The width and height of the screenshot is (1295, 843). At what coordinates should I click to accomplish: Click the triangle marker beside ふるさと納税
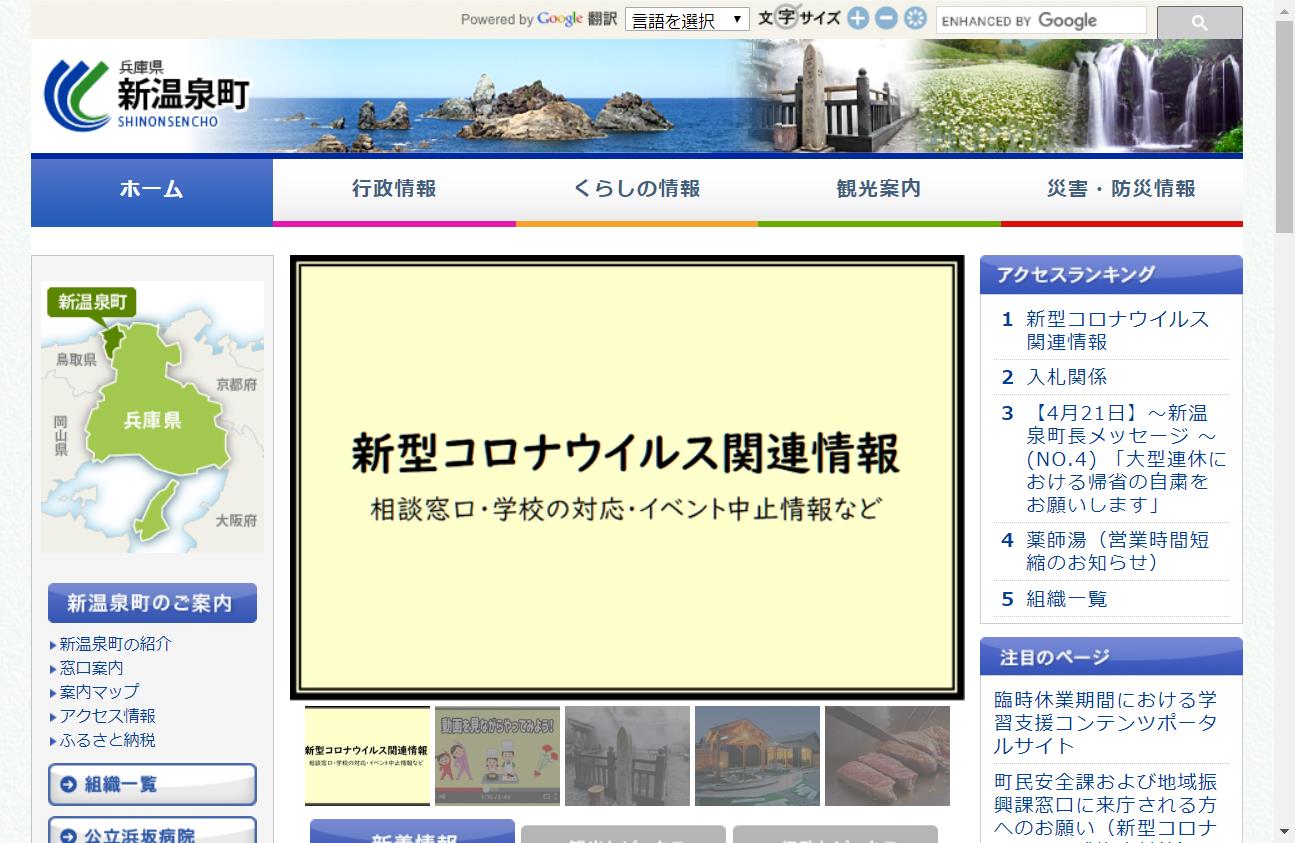tap(55, 740)
